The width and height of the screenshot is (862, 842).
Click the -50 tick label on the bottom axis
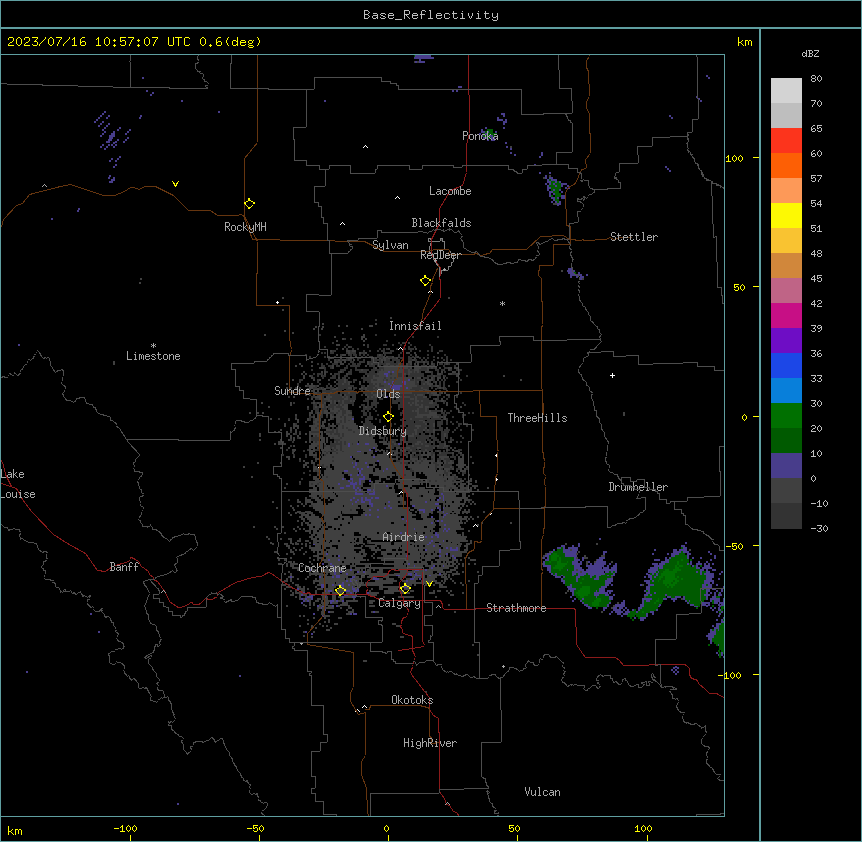[255, 828]
